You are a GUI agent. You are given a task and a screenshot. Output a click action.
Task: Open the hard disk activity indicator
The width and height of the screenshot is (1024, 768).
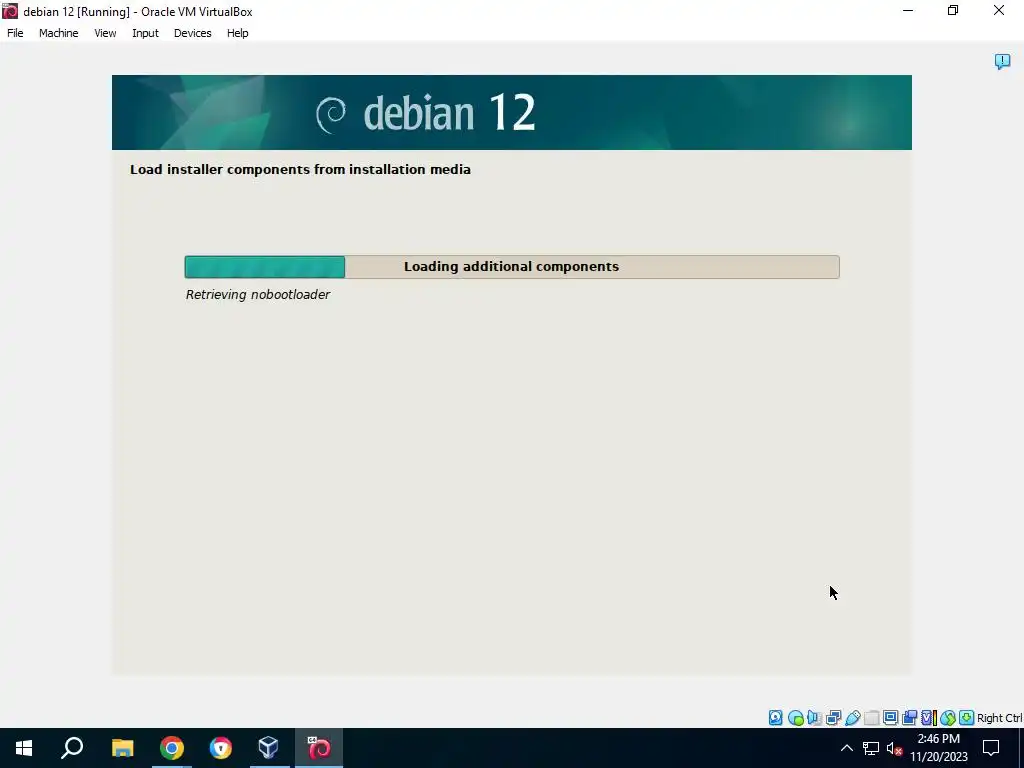point(775,718)
